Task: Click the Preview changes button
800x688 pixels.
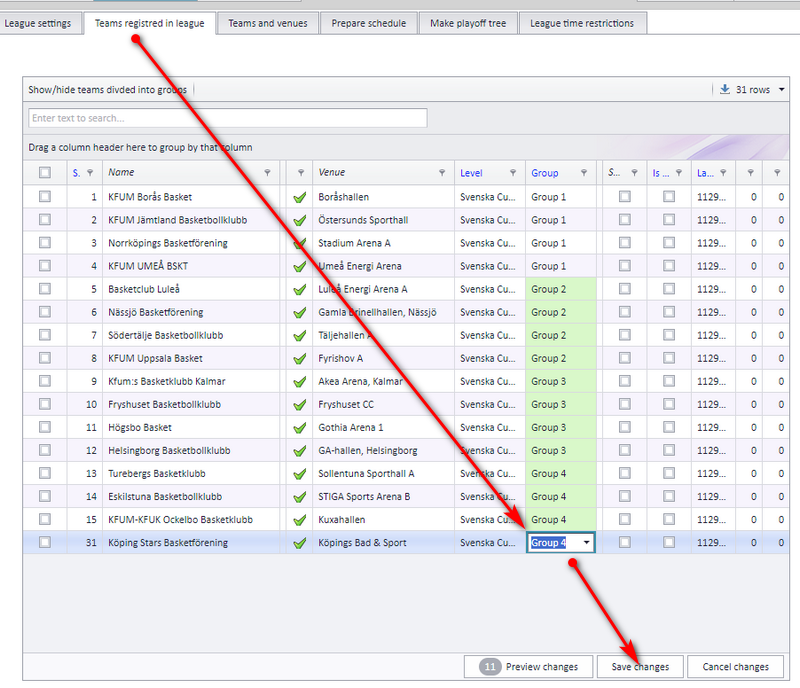Action: point(529,667)
